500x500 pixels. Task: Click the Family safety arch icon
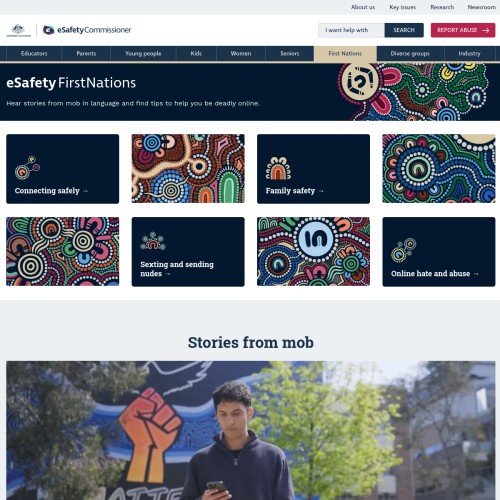278,168
